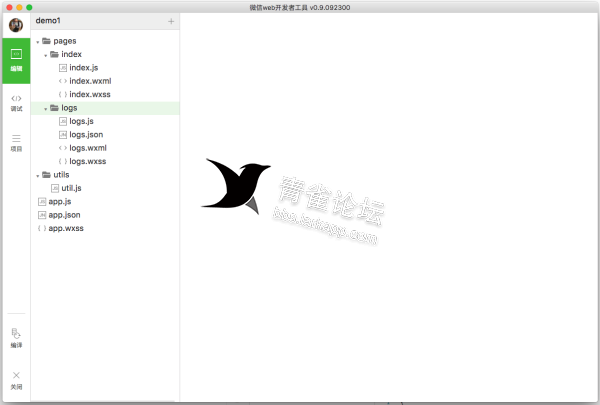Select the pages folder label
The image size is (600, 405).
[x=65, y=41]
